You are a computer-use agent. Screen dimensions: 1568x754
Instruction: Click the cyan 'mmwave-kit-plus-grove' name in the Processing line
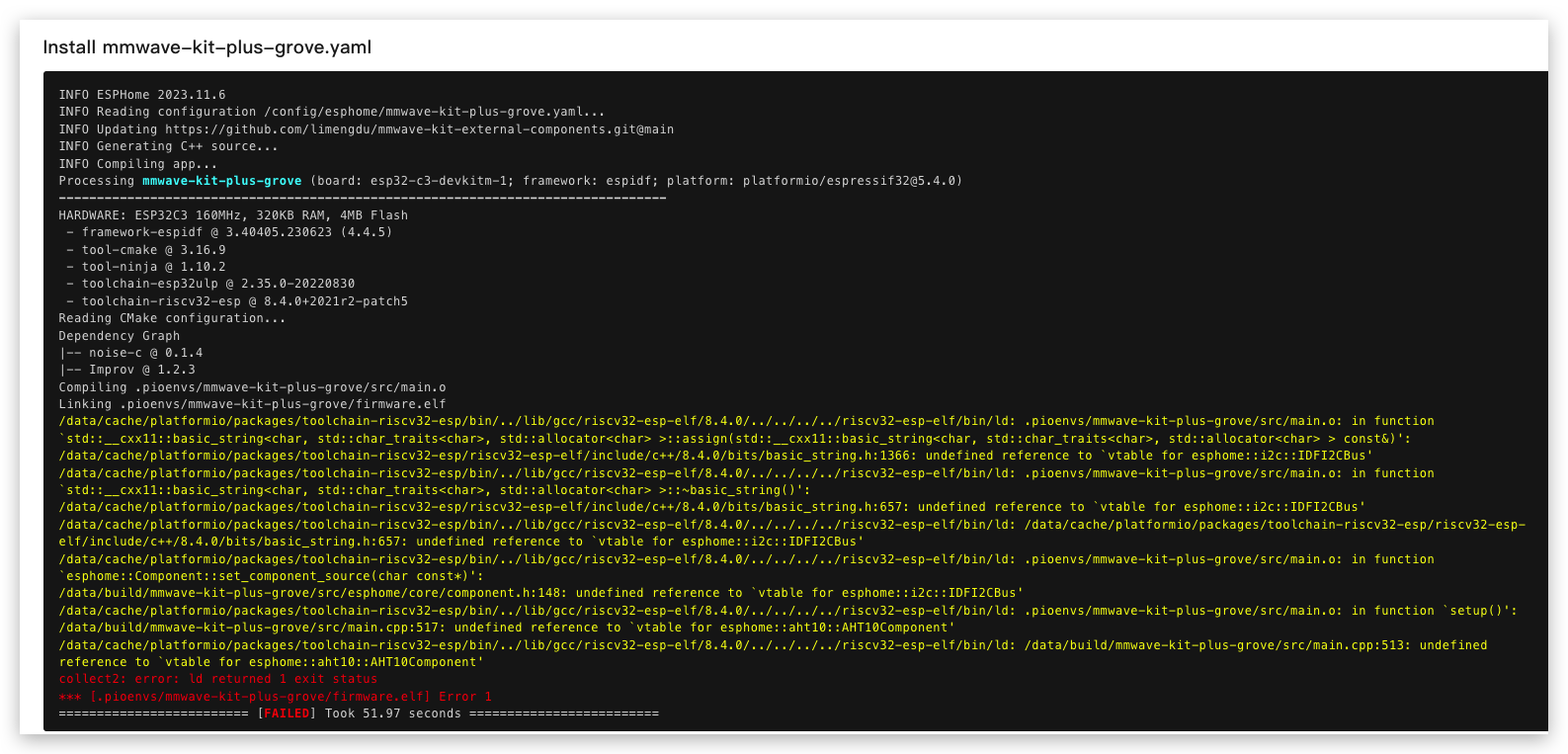pos(222,181)
